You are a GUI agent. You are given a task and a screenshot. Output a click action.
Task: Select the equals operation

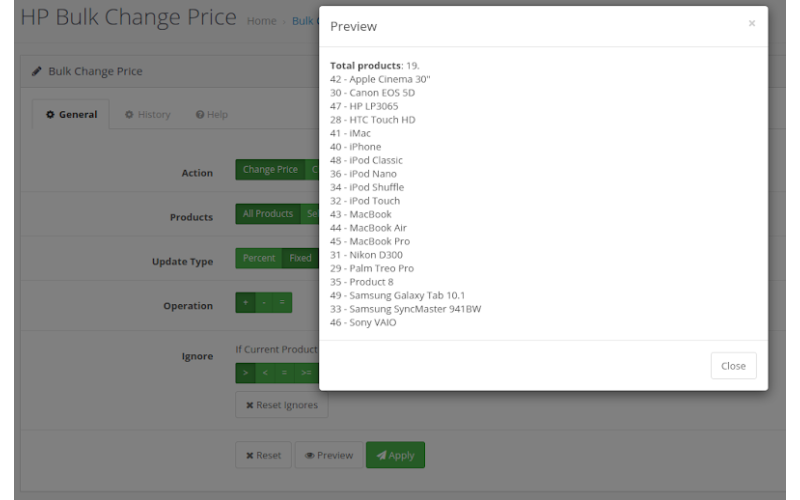(x=282, y=303)
